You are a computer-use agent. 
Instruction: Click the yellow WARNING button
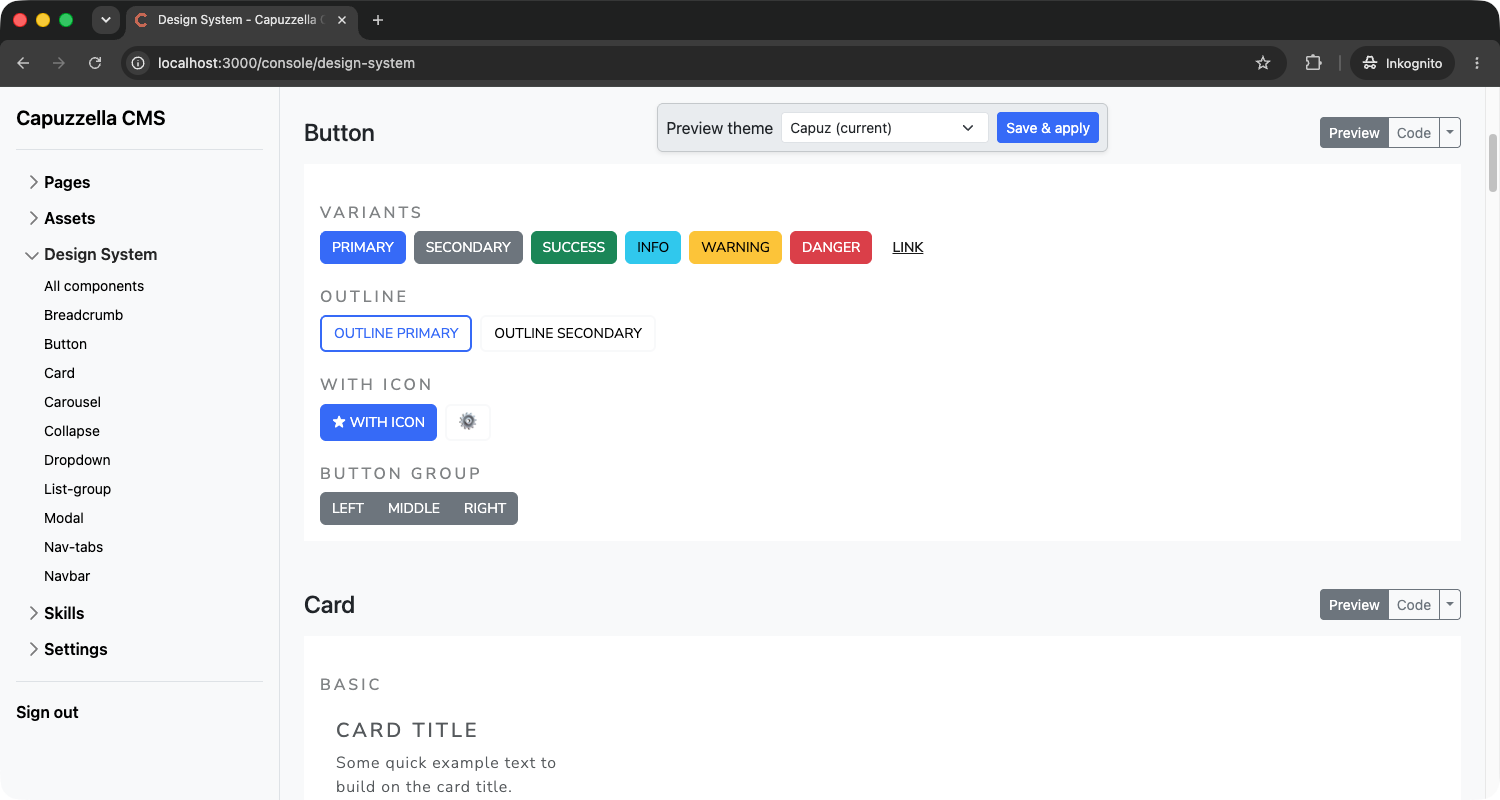click(x=735, y=247)
